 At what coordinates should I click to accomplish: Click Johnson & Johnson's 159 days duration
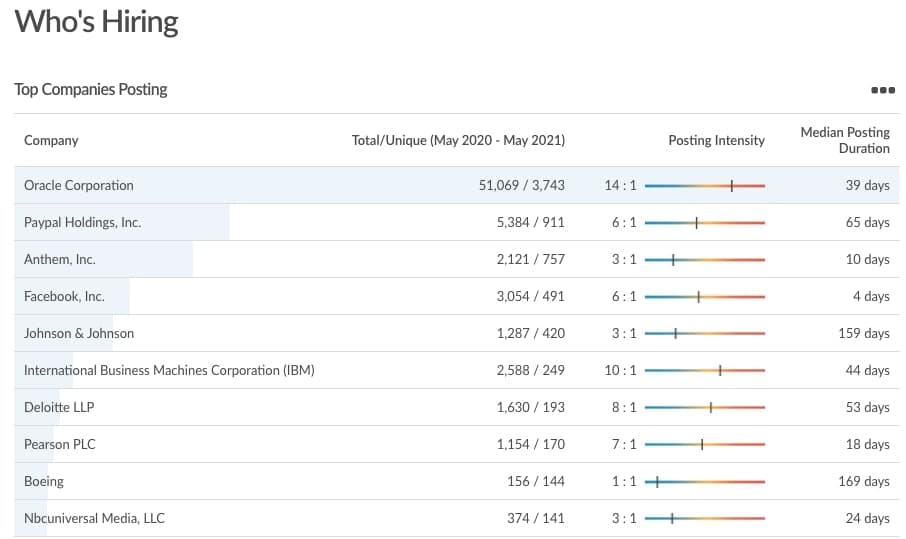click(864, 333)
